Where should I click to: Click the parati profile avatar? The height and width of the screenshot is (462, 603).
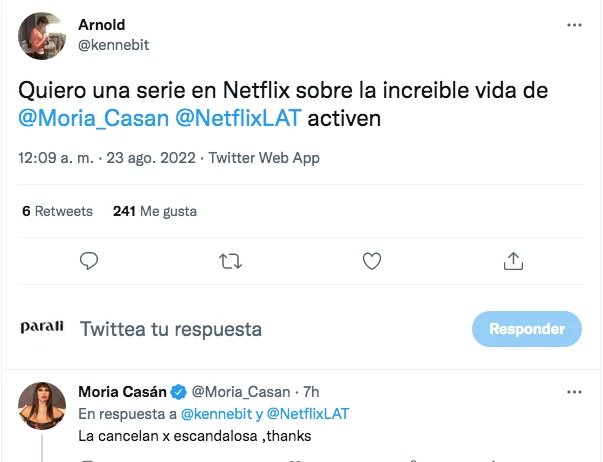coord(42,328)
